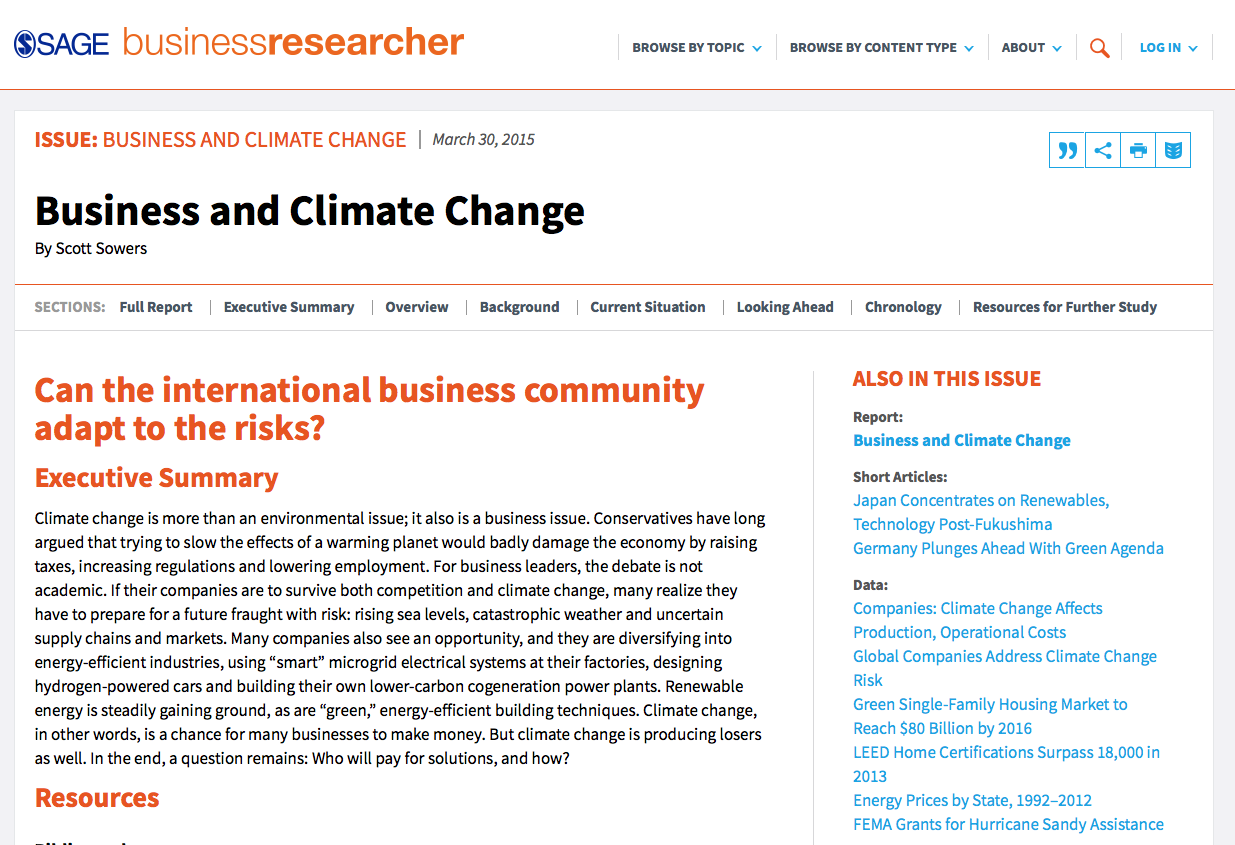Click the book/save icon in article toolbar
This screenshot has height=845, width=1235.
coord(1173,151)
